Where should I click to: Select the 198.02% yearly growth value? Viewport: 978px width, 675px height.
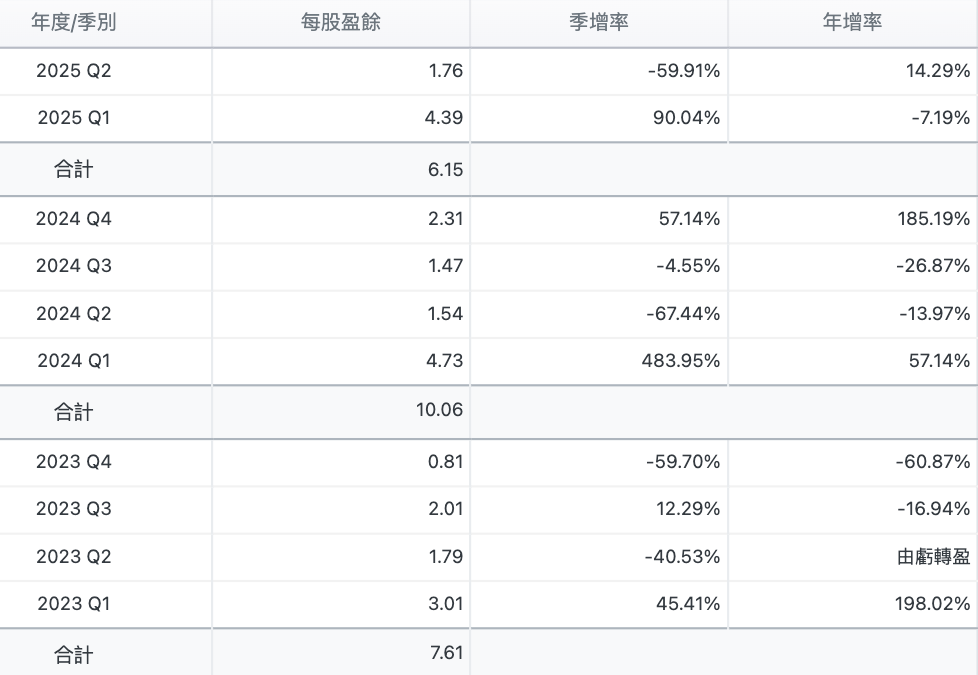934,604
